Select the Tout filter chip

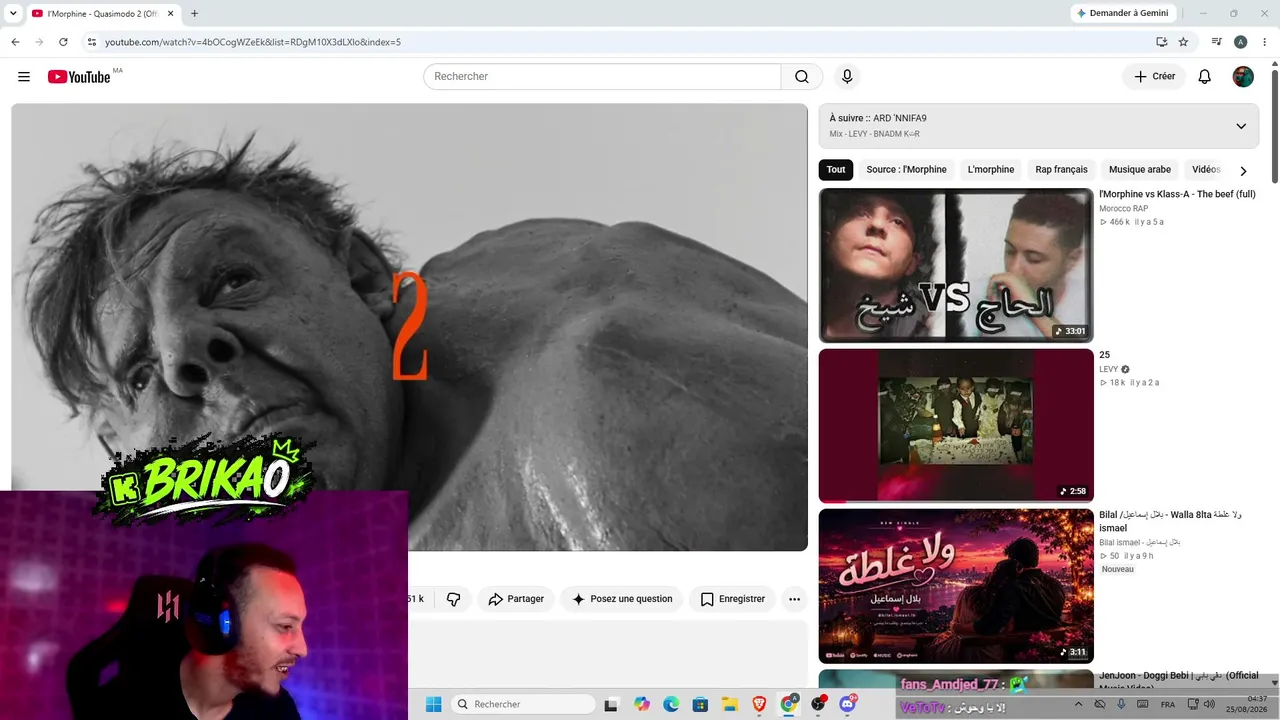point(836,170)
